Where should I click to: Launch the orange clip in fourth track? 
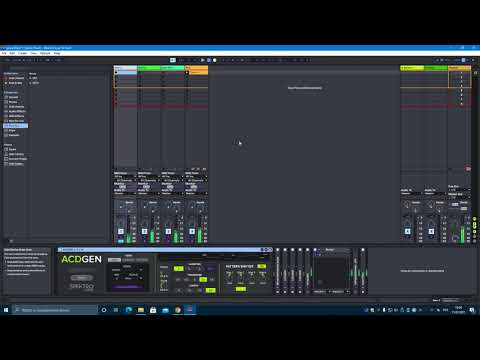[x=187, y=72]
